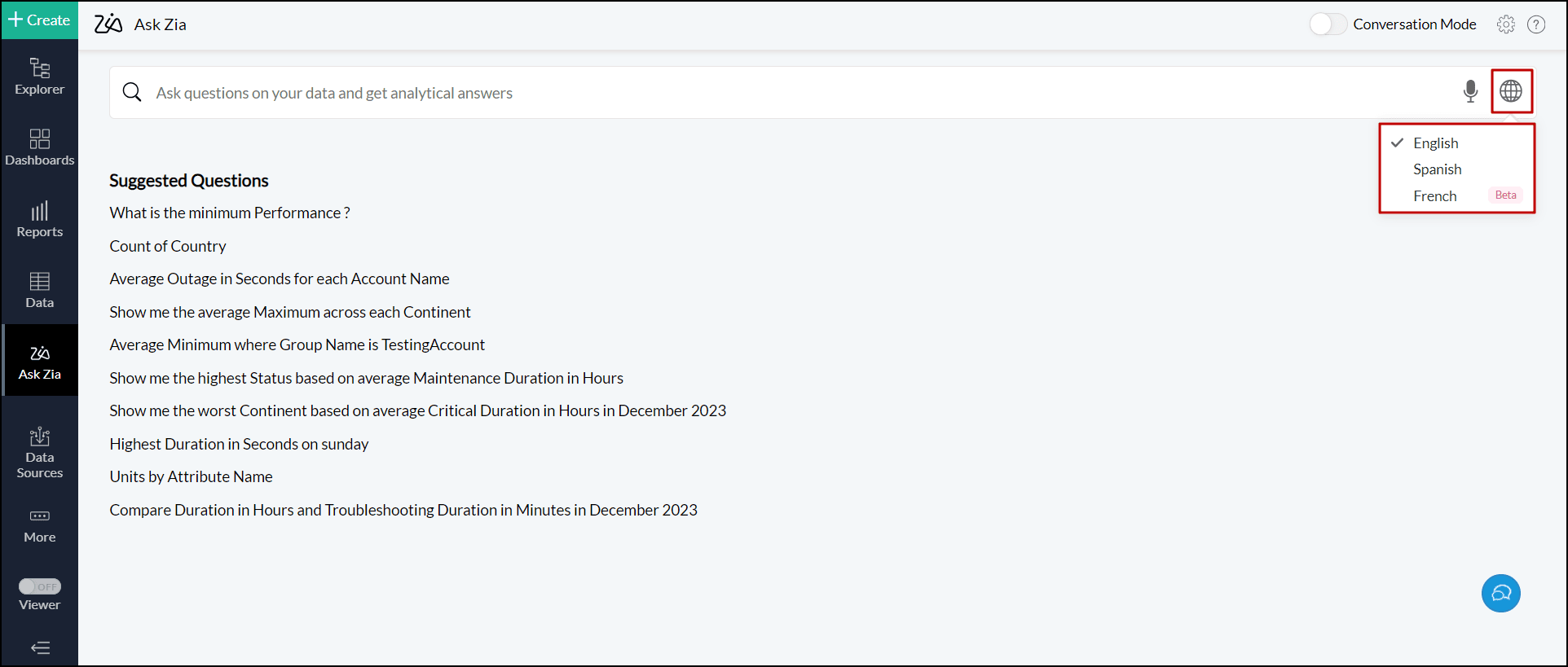Select English in the language menu
1568x667 pixels.
1435,143
